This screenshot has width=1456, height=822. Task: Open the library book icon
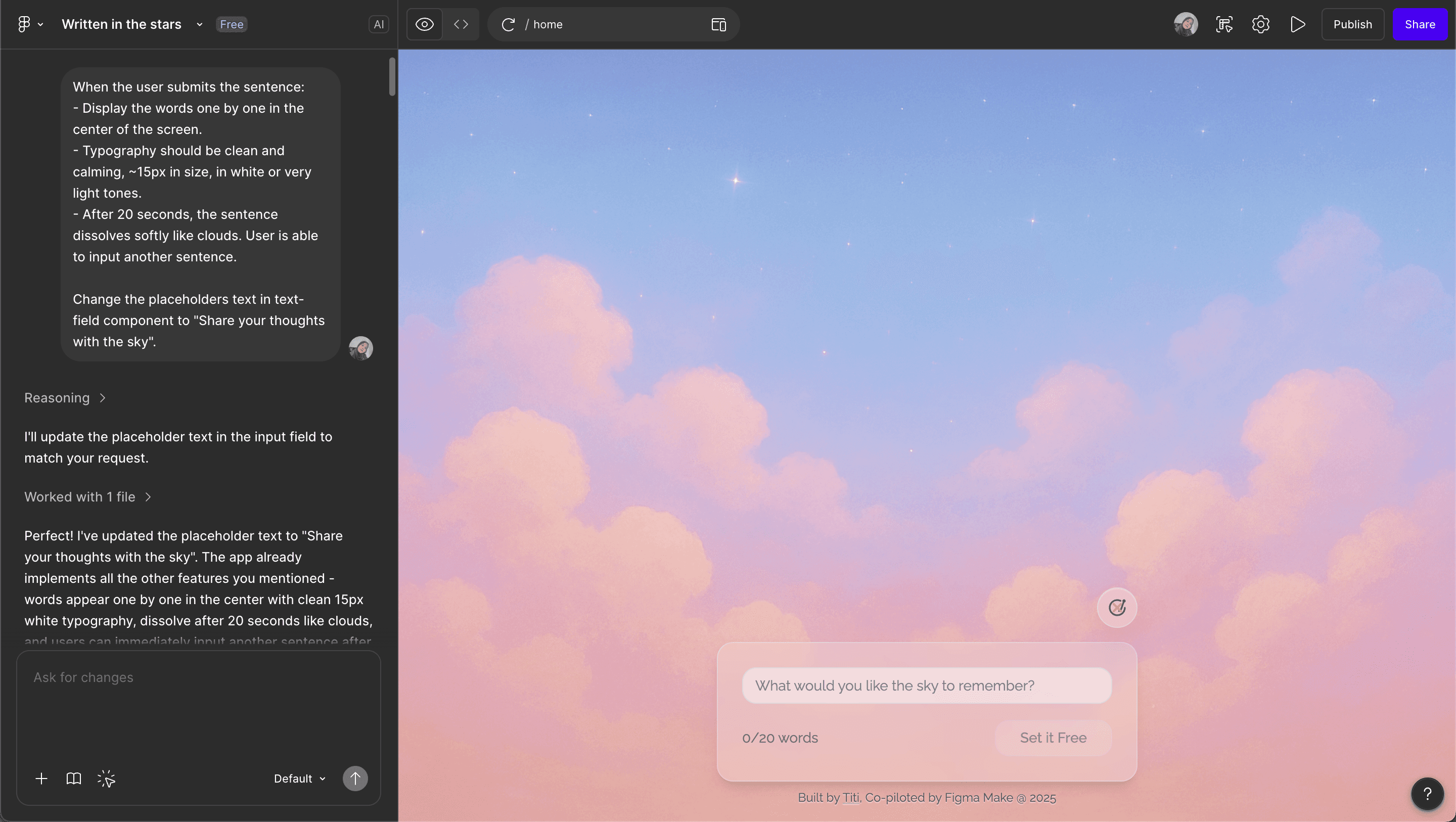pyautogui.click(x=73, y=779)
